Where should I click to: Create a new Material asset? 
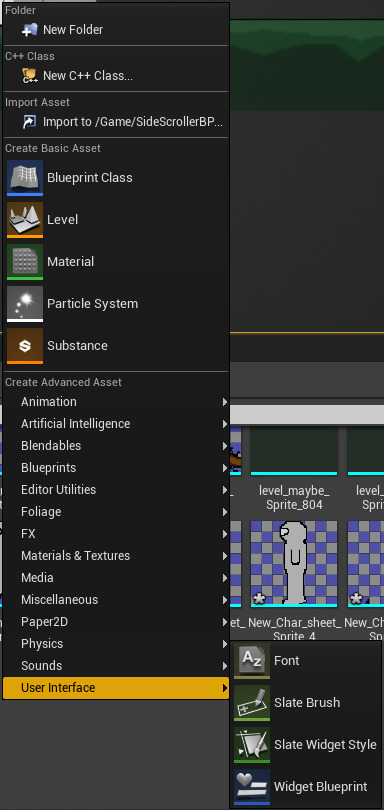point(116,262)
